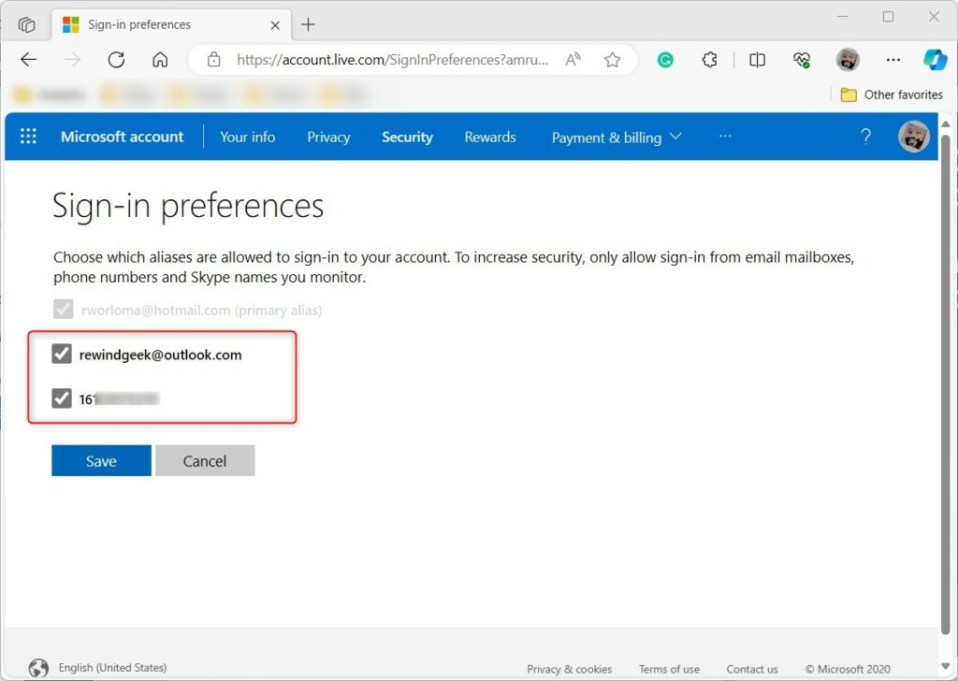The width and height of the screenshot is (958, 681).
Task: Open the Rewards tab
Action: coord(490,137)
